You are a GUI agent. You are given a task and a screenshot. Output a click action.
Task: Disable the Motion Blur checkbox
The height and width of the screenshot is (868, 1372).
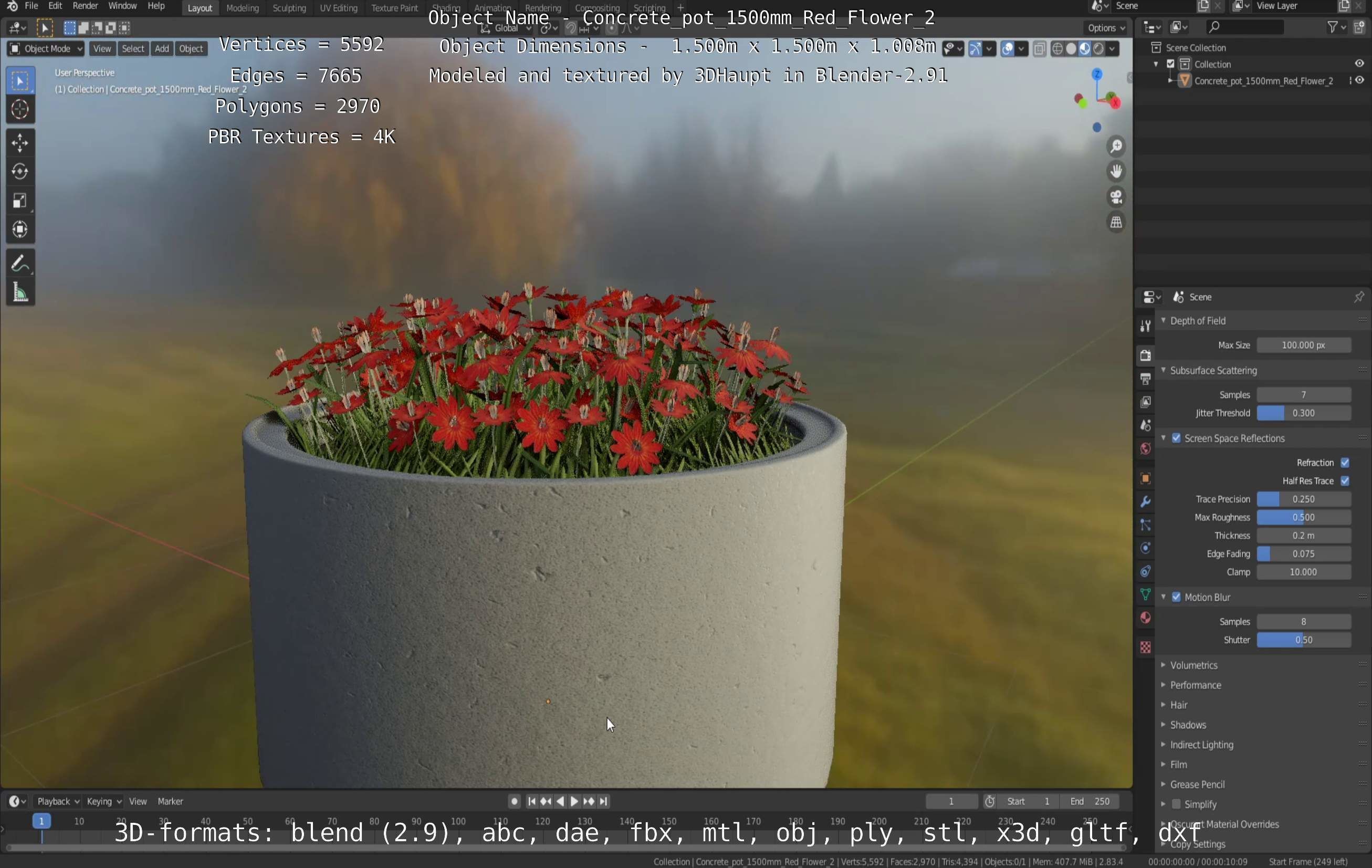(1176, 597)
